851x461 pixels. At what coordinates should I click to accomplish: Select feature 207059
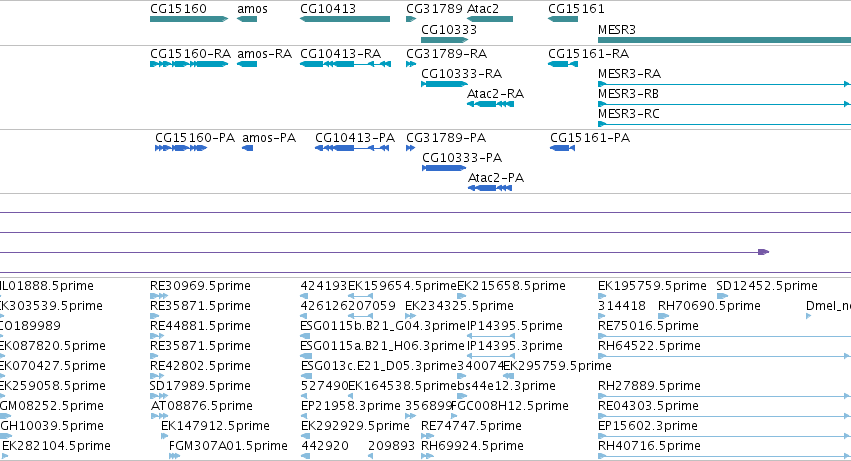tap(372, 306)
